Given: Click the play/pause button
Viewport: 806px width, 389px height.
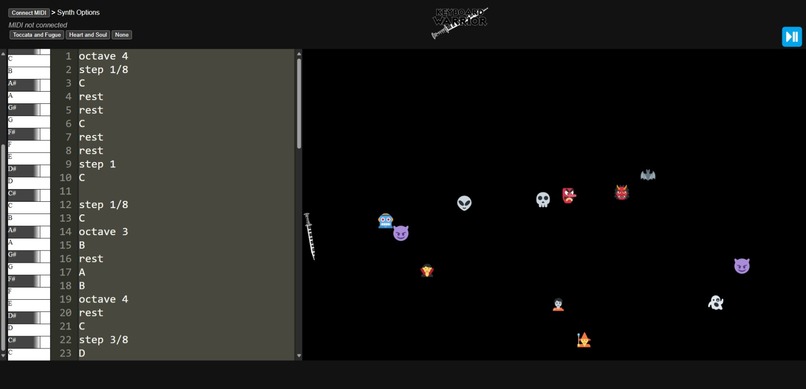Looking at the screenshot, I should pyautogui.click(x=792, y=36).
